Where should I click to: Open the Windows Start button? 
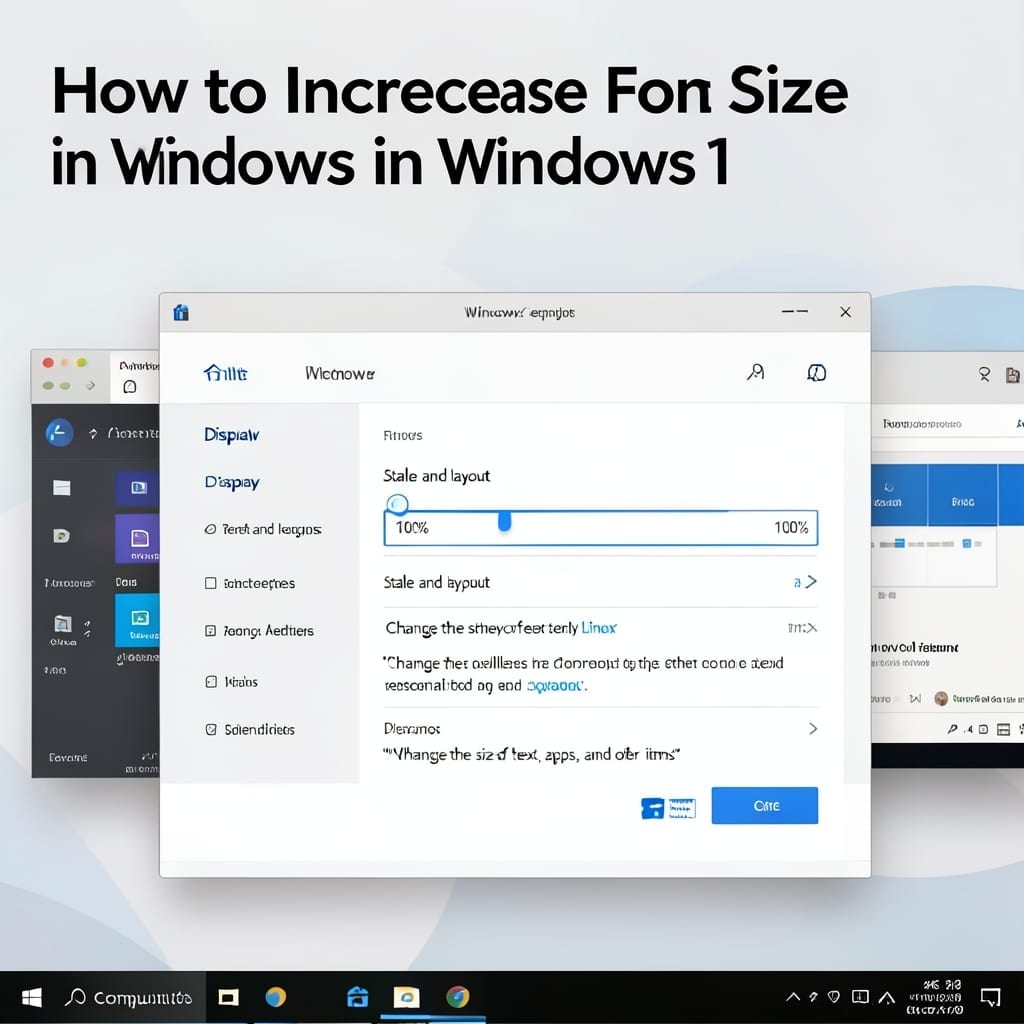click(x=31, y=997)
